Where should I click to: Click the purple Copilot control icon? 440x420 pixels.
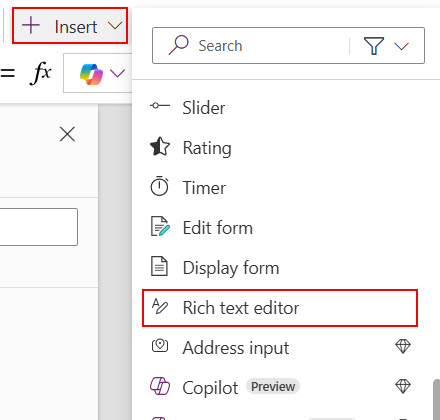coord(160,386)
